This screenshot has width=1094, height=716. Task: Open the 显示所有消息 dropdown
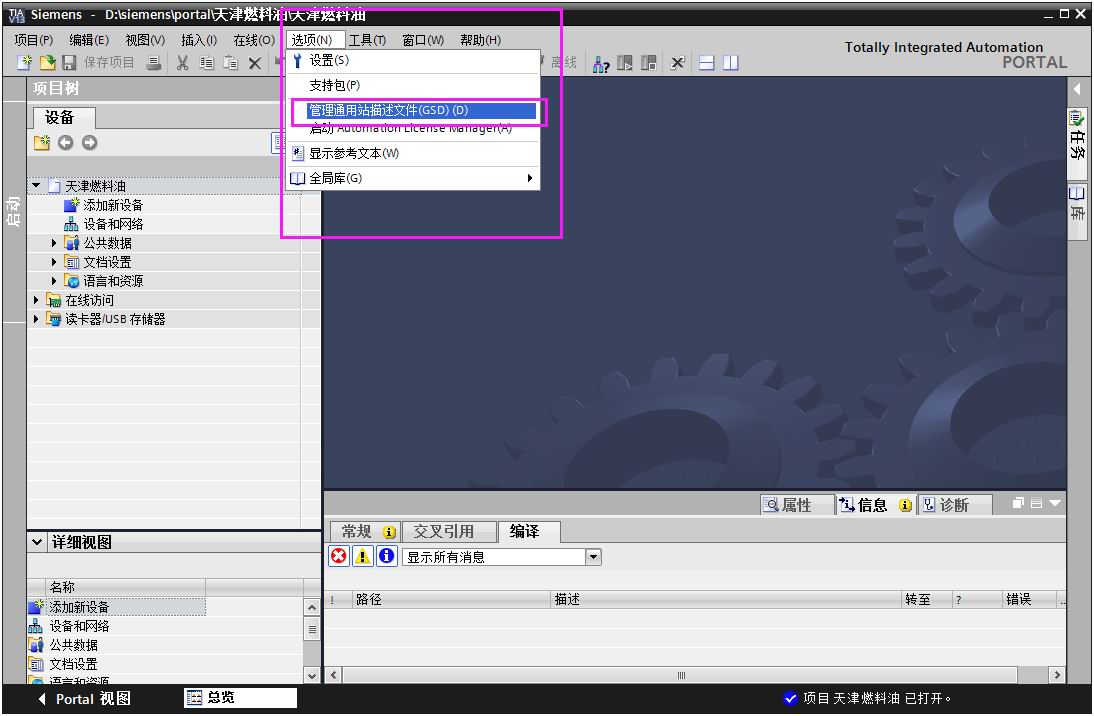click(593, 557)
